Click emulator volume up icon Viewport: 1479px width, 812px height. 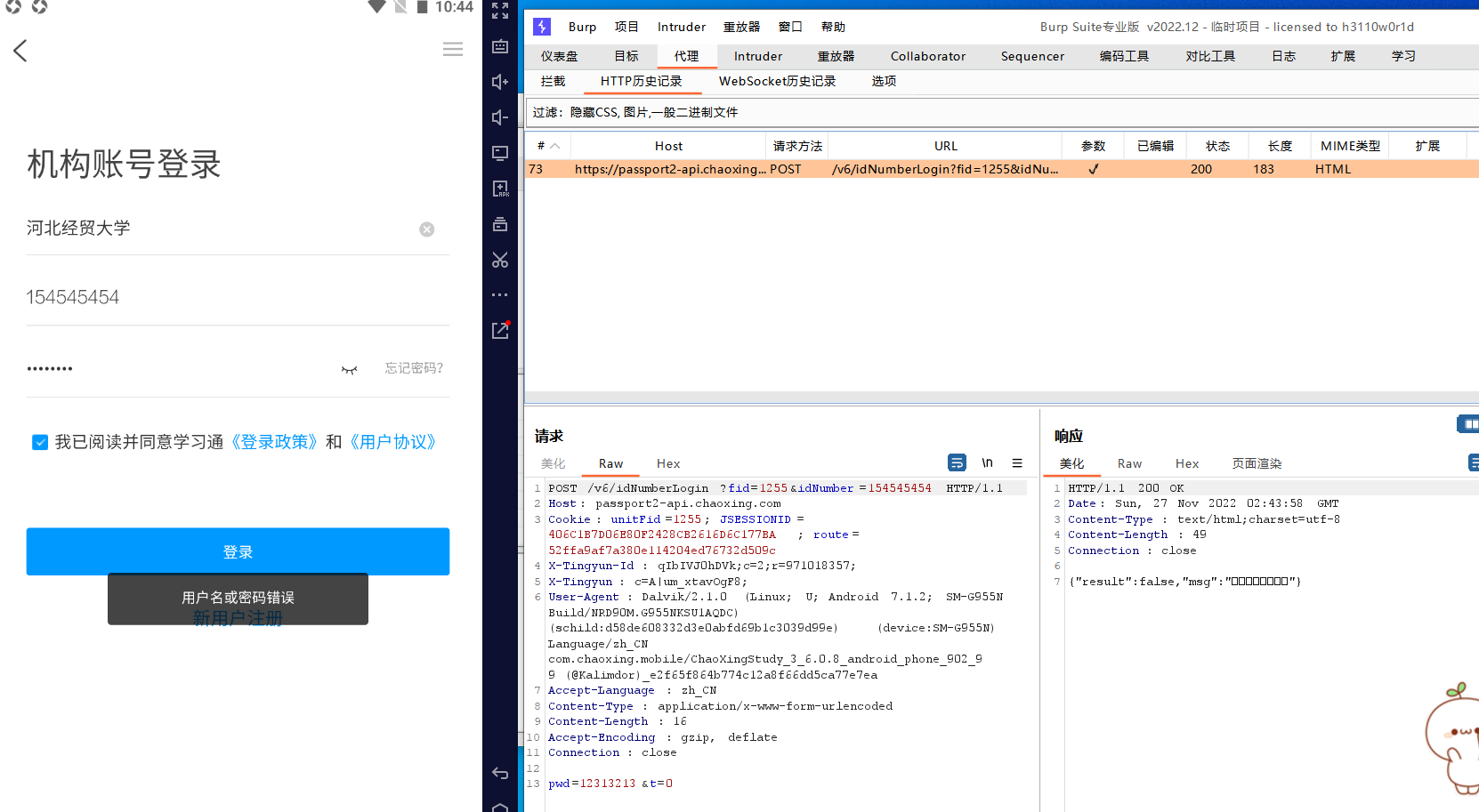coord(500,82)
